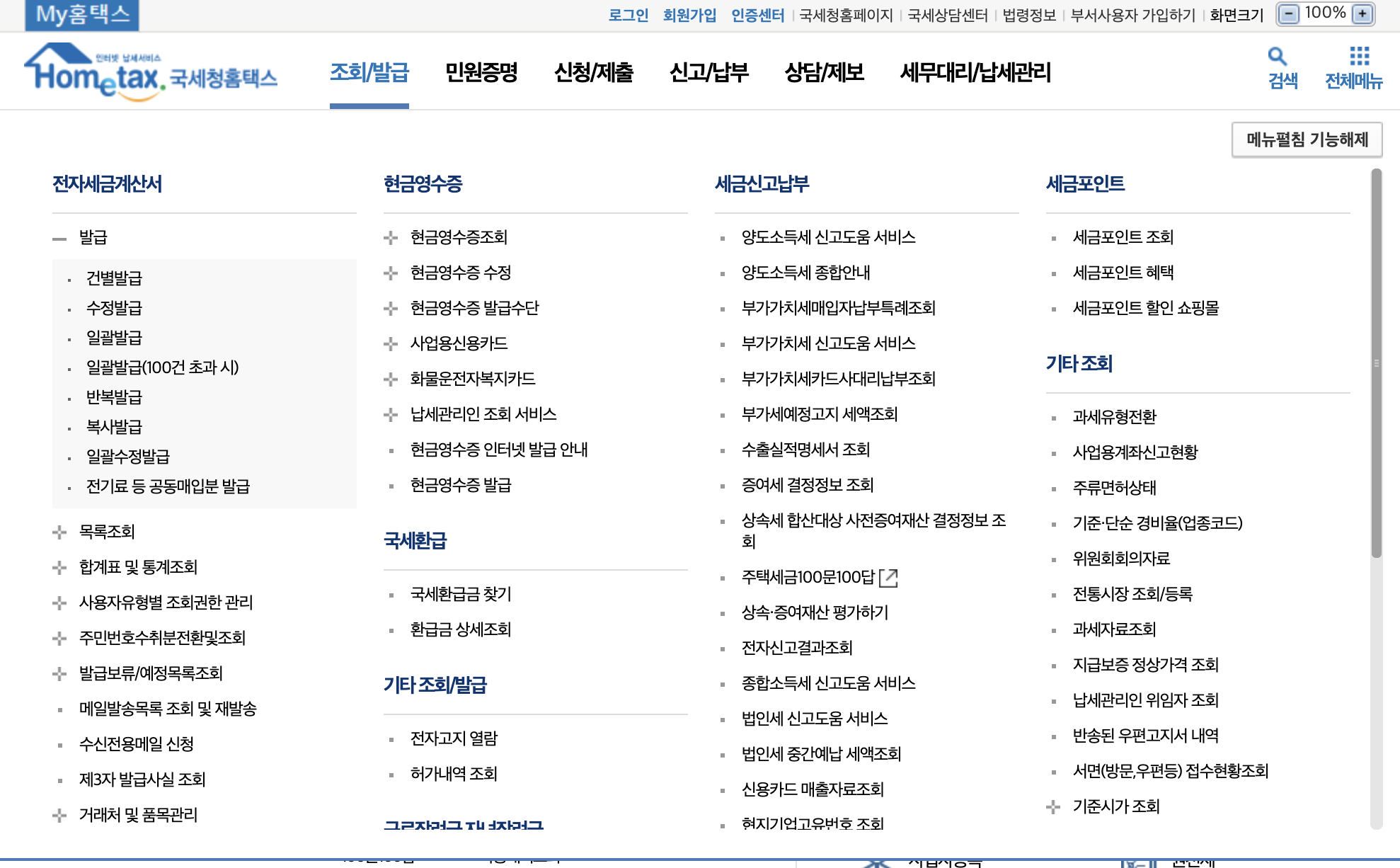Expand the 기준시가 조회 item

1053,807
